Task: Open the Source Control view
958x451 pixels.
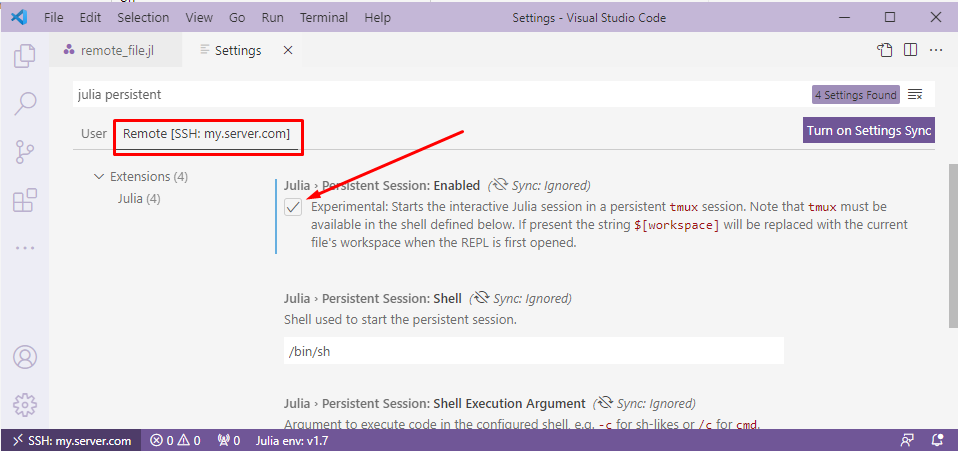Action: (x=25, y=151)
